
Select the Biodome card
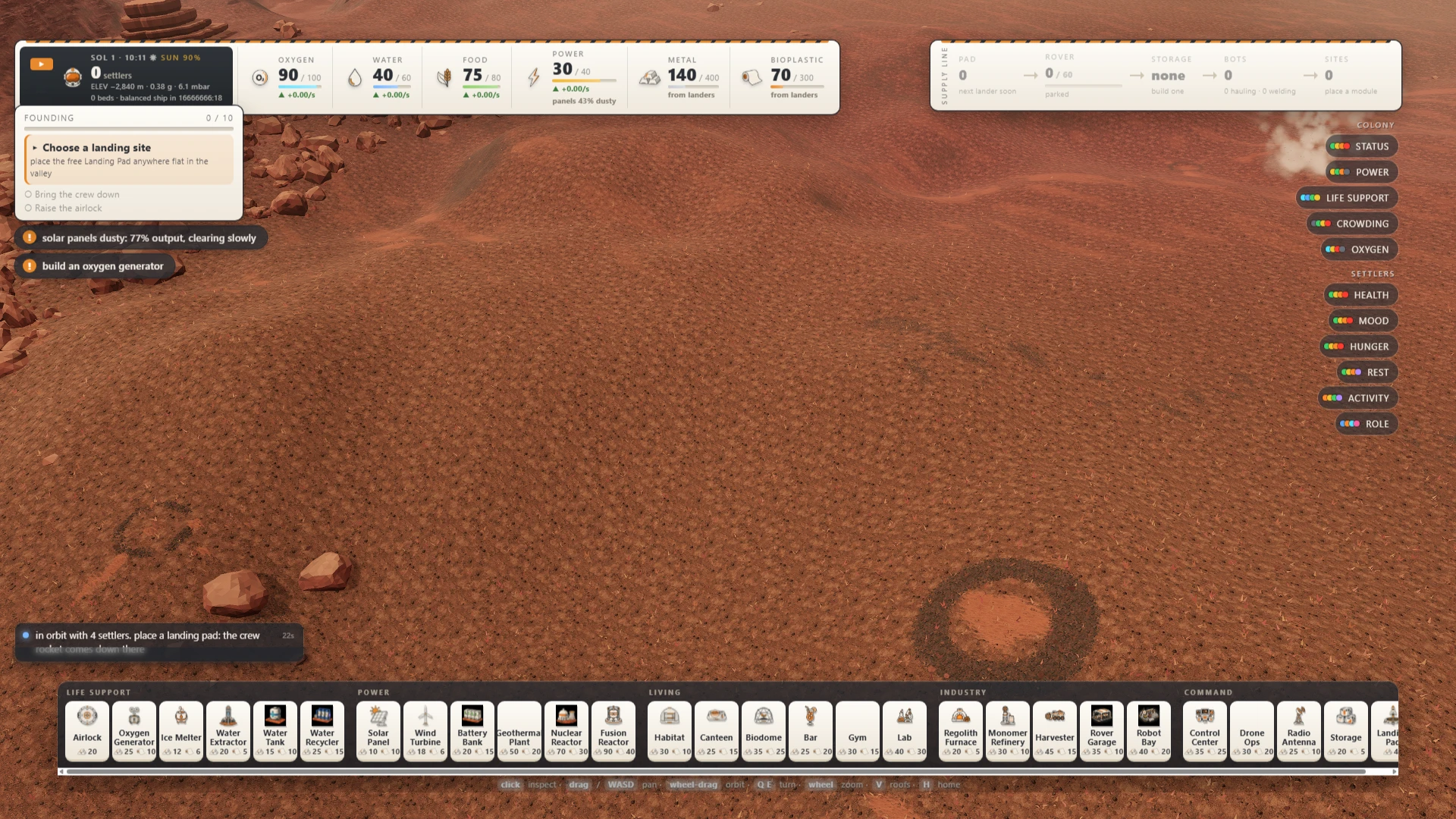pos(764,730)
